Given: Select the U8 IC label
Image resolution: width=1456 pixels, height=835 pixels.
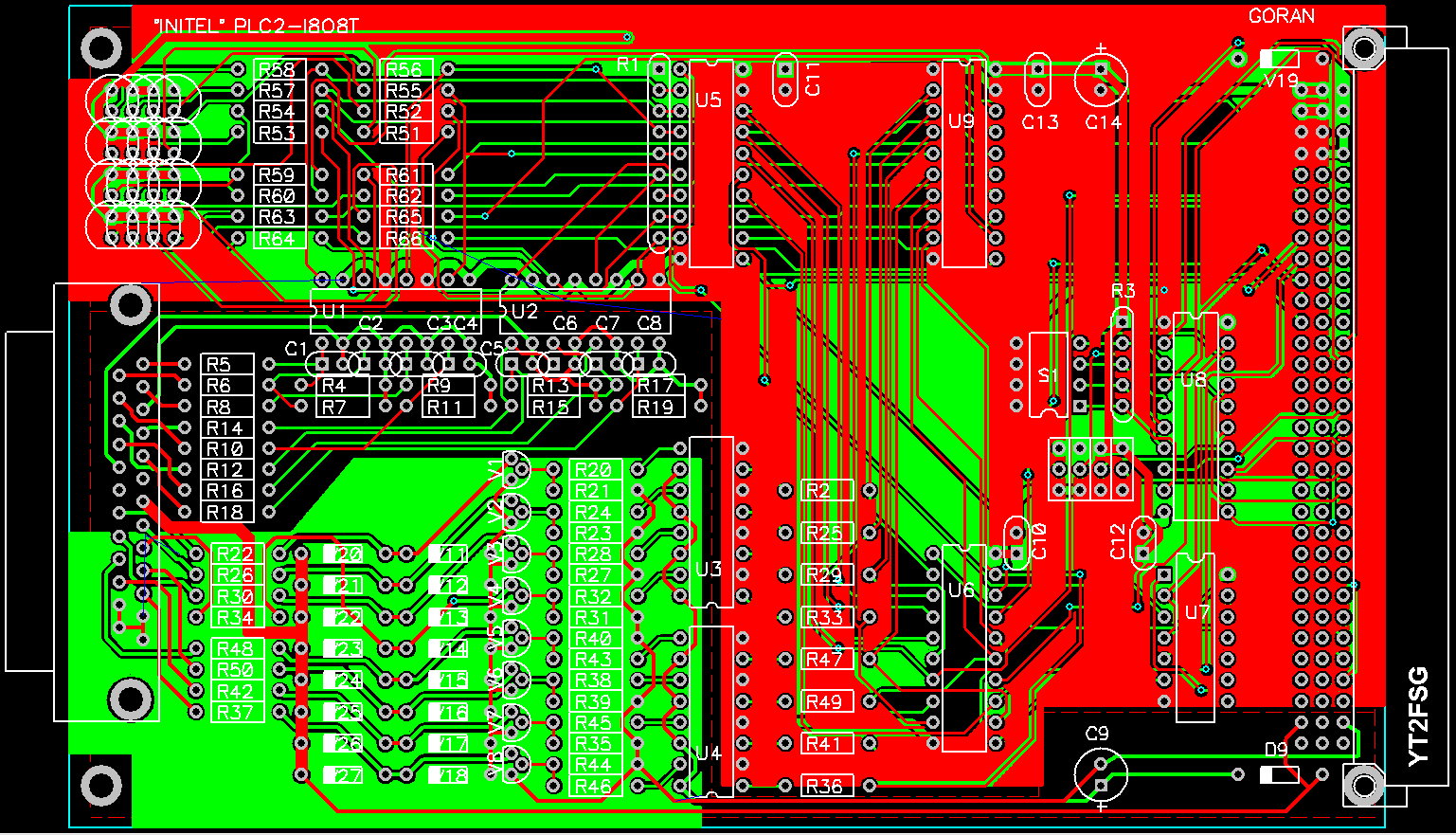Looking at the screenshot, I should (1195, 380).
